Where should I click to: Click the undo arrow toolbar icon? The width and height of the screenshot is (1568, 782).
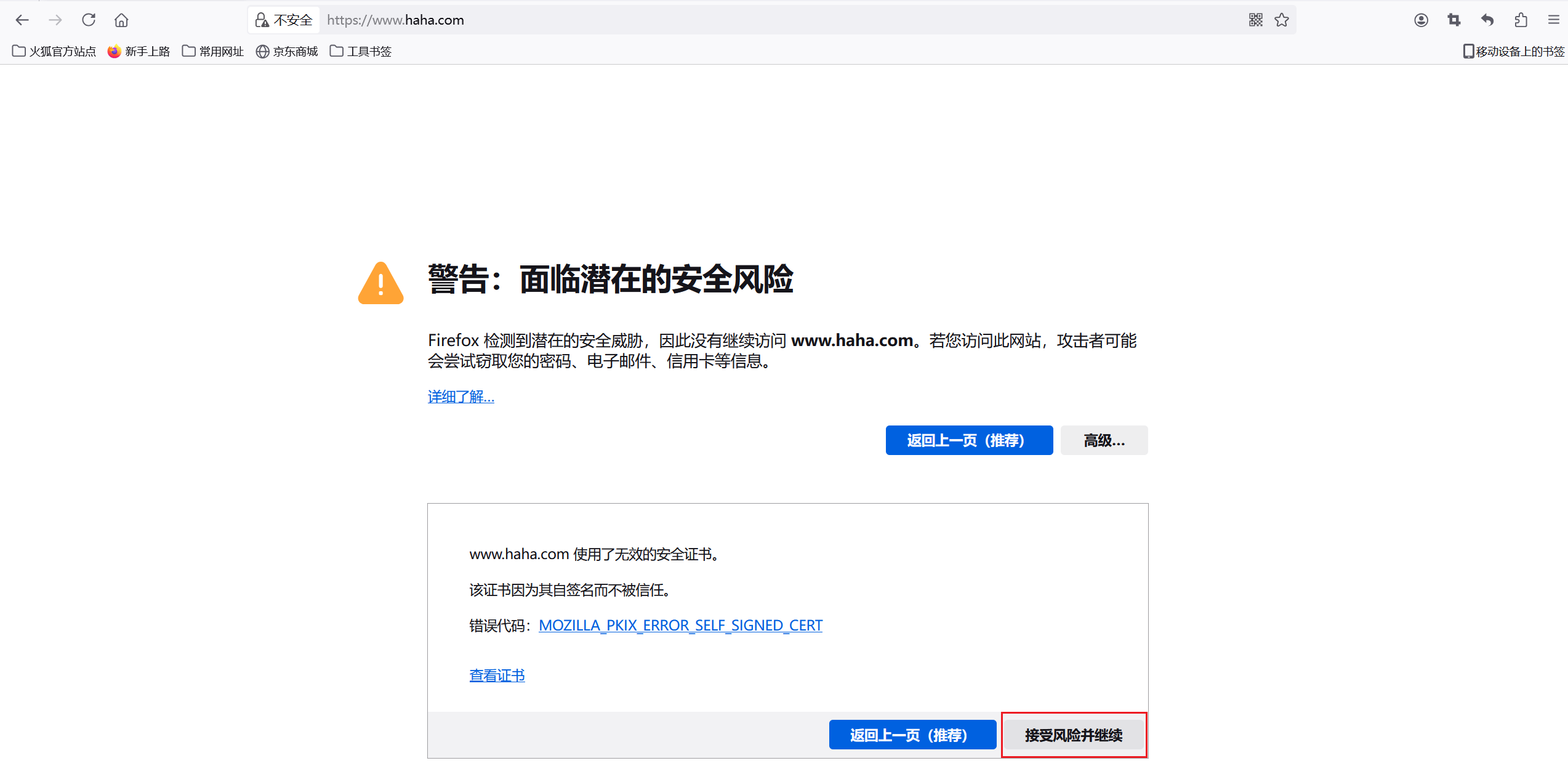click(1487, 20)
